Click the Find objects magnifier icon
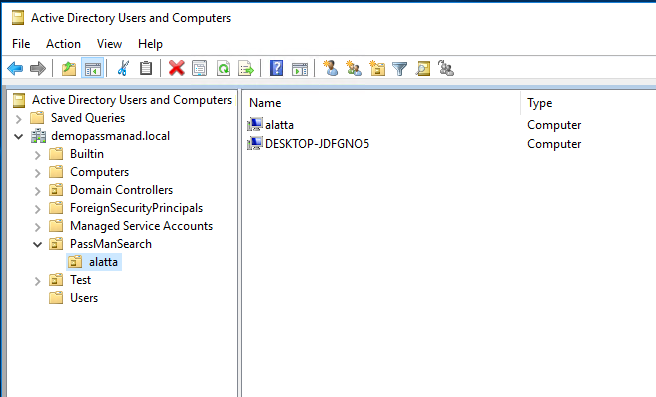This screenshot has height=397, width=656. [x=423, y=68]
